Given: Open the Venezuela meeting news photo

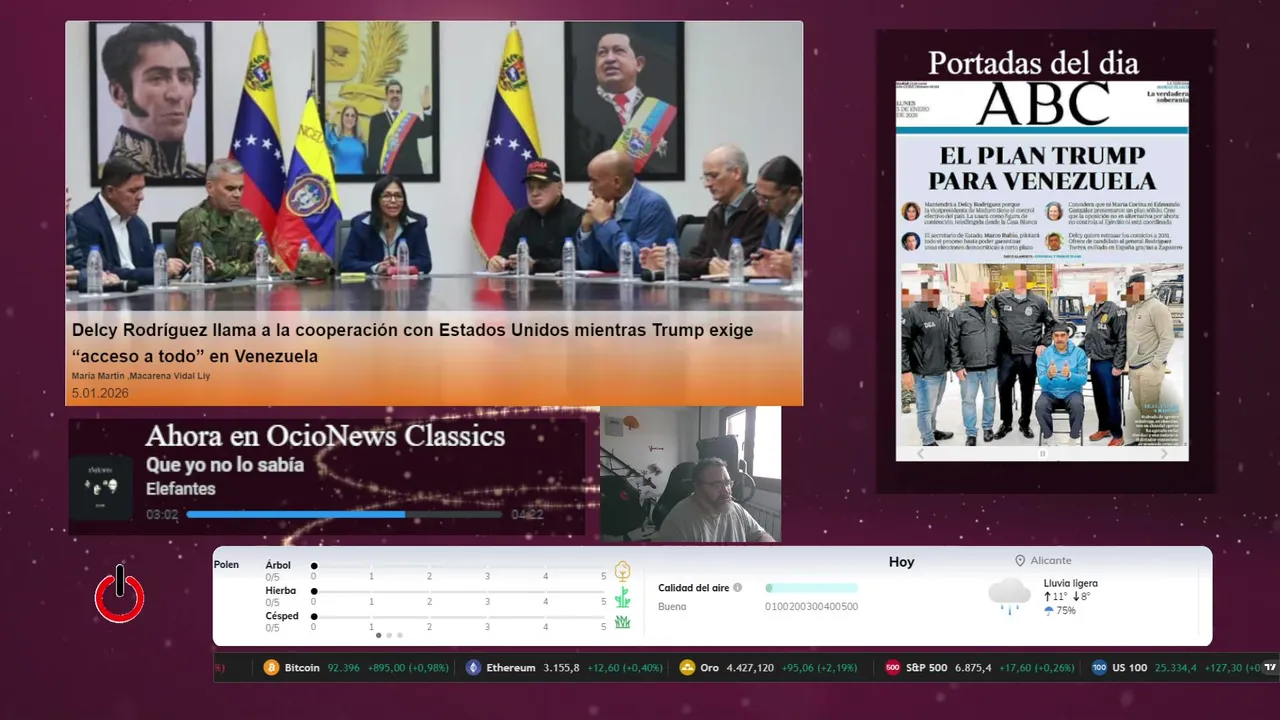Looking at the screenshot, I should coord(434,165).
